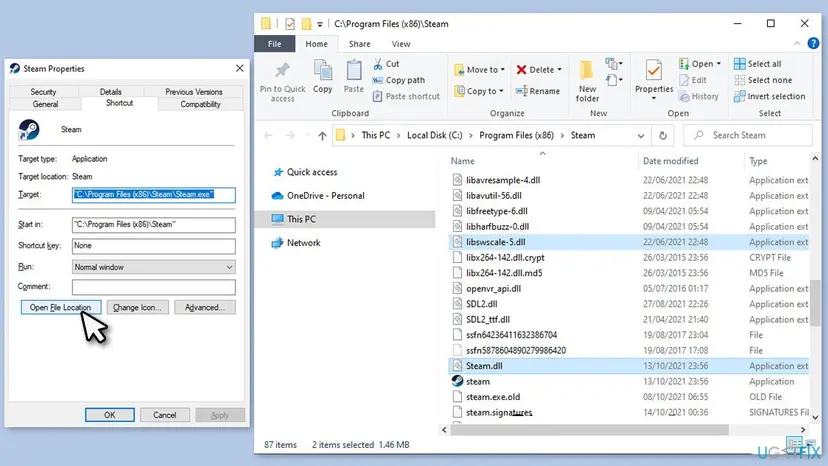Screen dimensions: 828x466
Task: Click into the Target path field
Action: click(x=154, y=195)
